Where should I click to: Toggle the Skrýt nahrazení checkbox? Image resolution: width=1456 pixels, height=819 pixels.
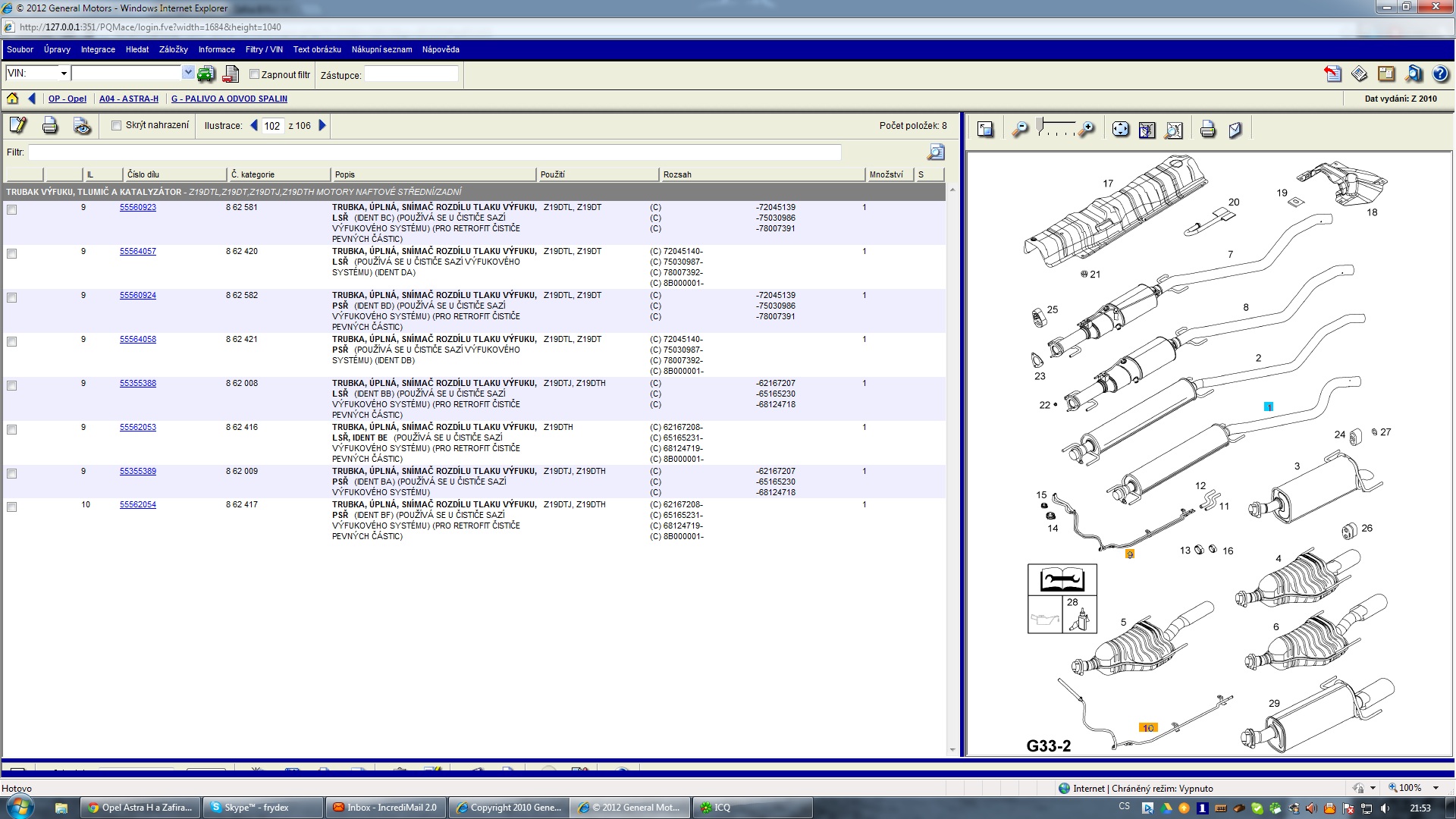point(117,126)
